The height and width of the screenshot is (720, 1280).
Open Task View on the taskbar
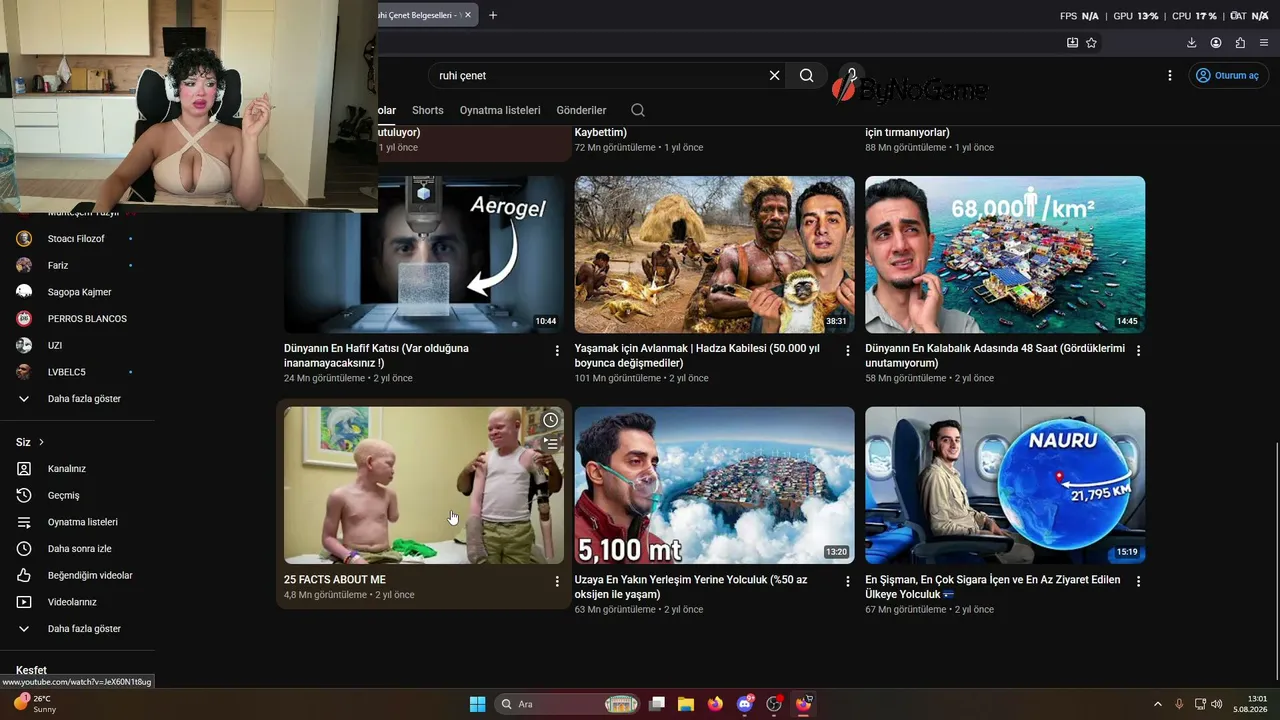click(657, 704)
